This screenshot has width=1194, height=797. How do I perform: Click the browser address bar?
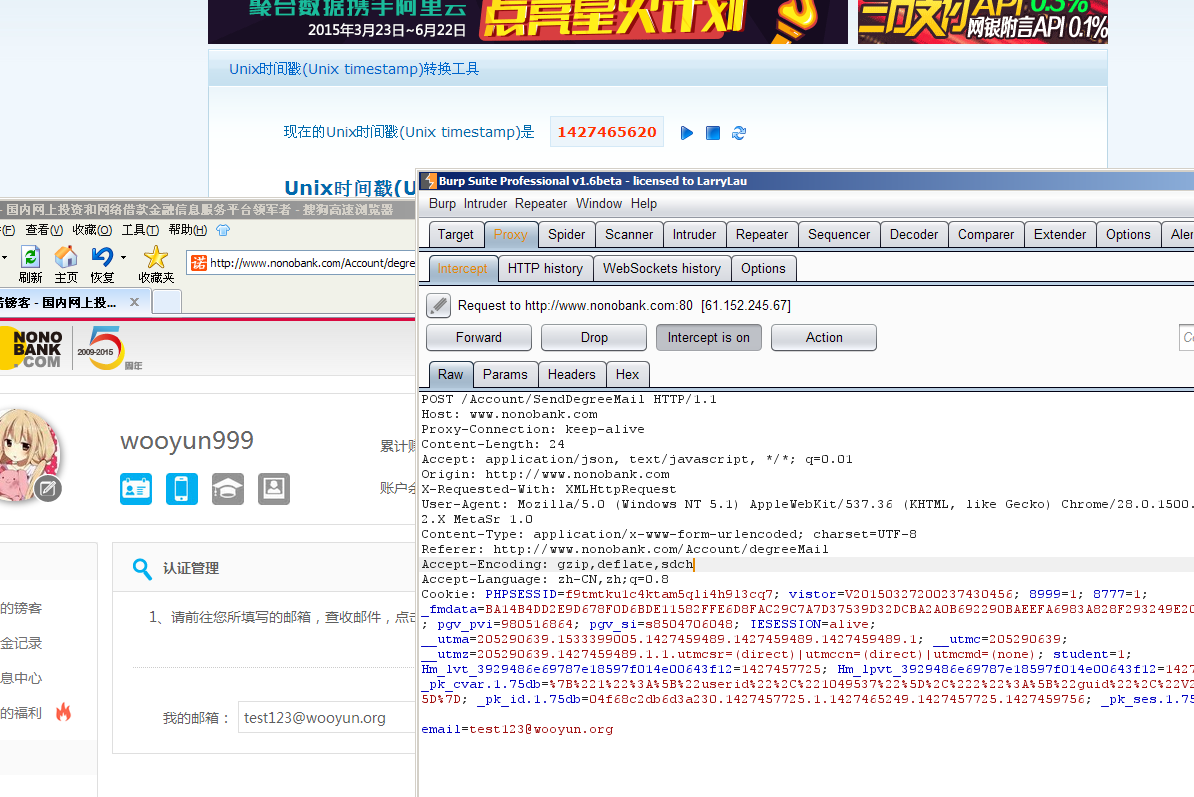(302, 263)
